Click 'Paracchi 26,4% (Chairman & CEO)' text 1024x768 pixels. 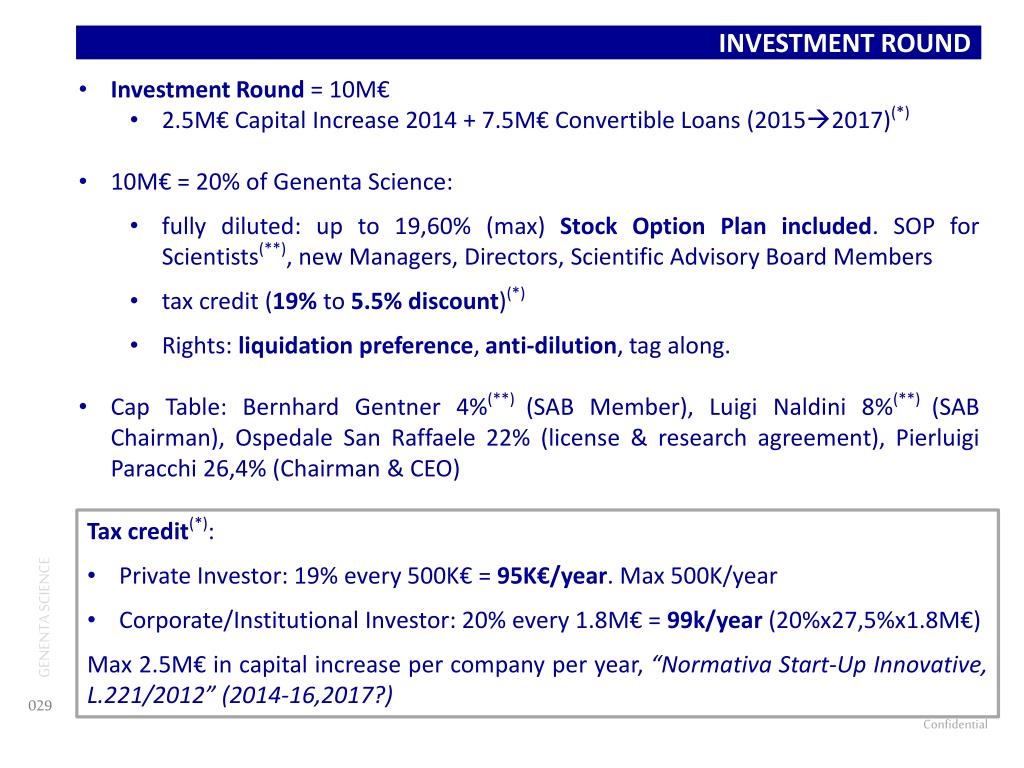coord(285,469)
